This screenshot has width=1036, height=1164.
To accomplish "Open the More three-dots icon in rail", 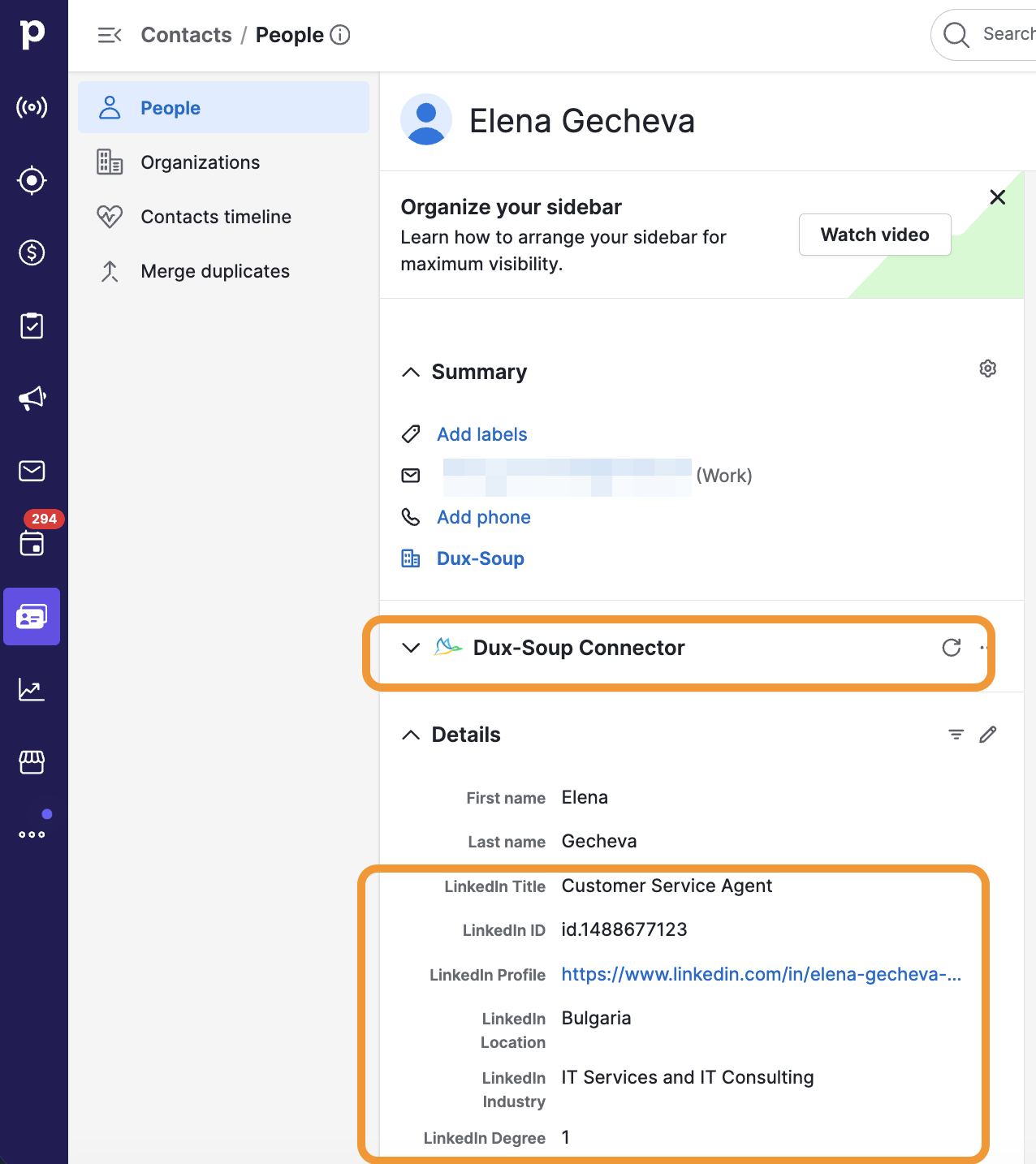I will (x=32, y=834).
